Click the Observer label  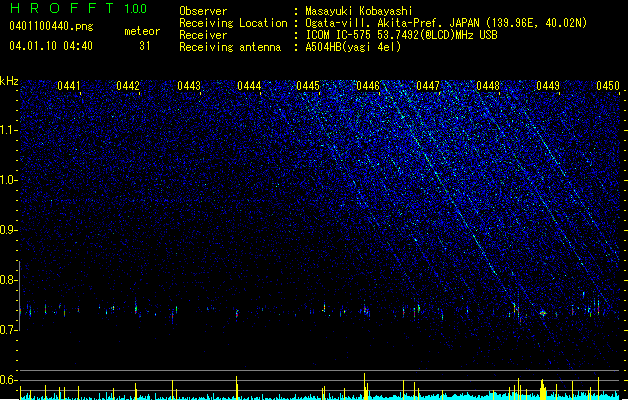click(203, 11)
